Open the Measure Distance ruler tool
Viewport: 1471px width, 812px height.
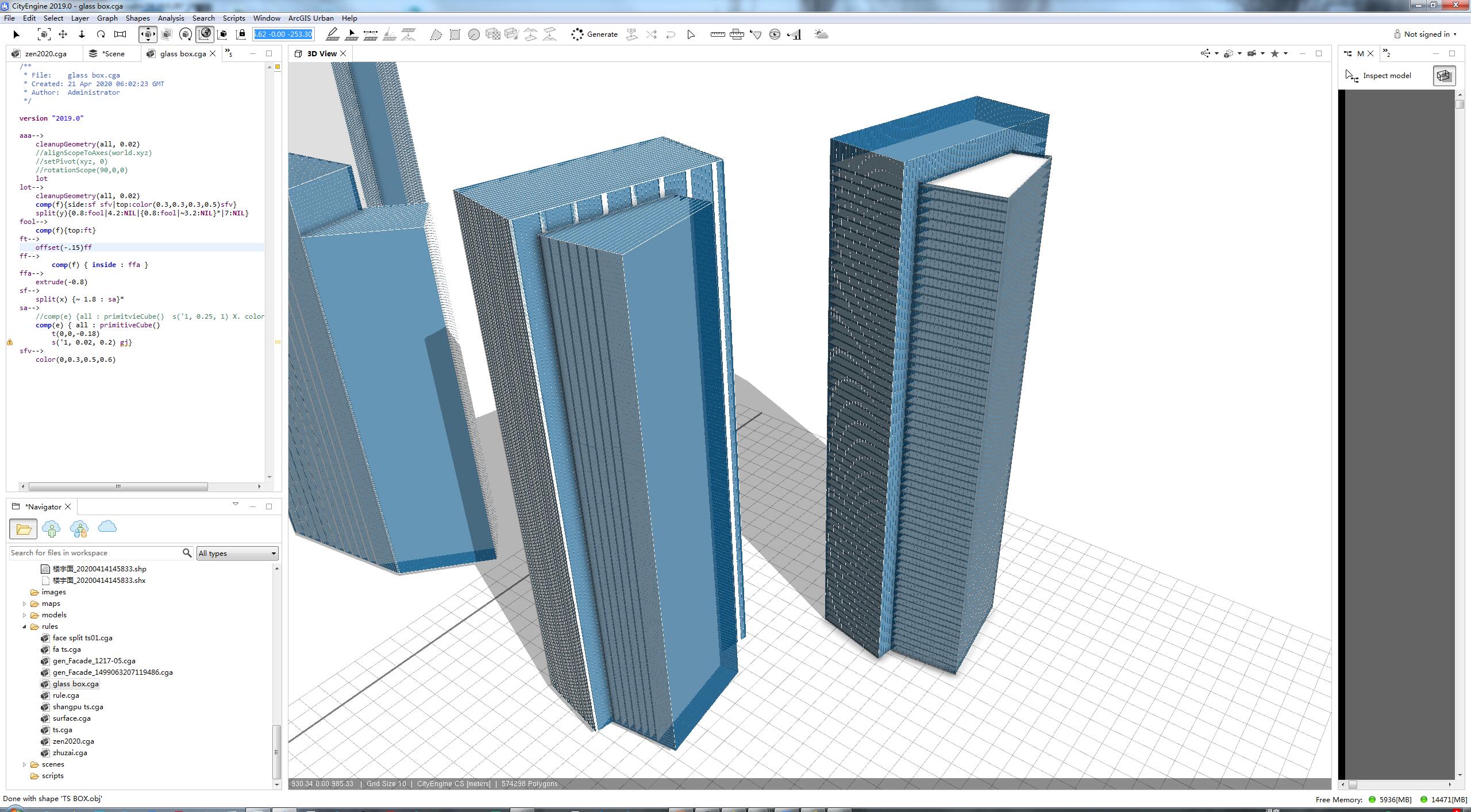[x=718, y=34]
